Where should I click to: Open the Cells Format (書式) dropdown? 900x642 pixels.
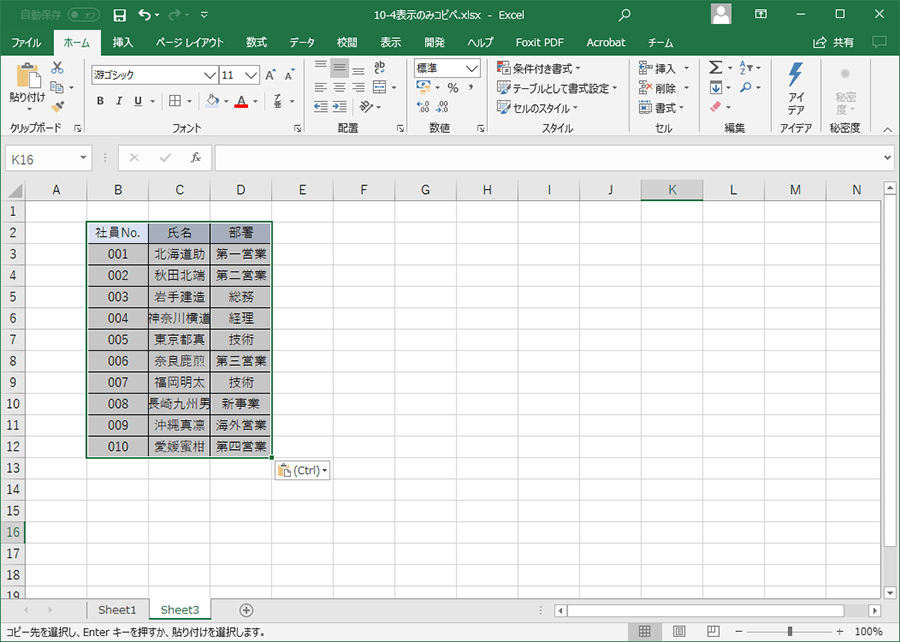(663, 107)
